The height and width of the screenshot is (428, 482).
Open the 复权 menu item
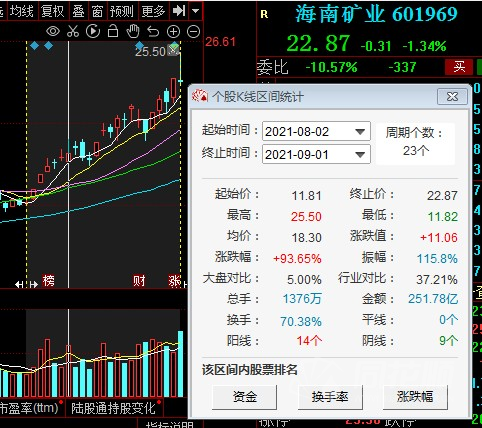pos(53,11)
